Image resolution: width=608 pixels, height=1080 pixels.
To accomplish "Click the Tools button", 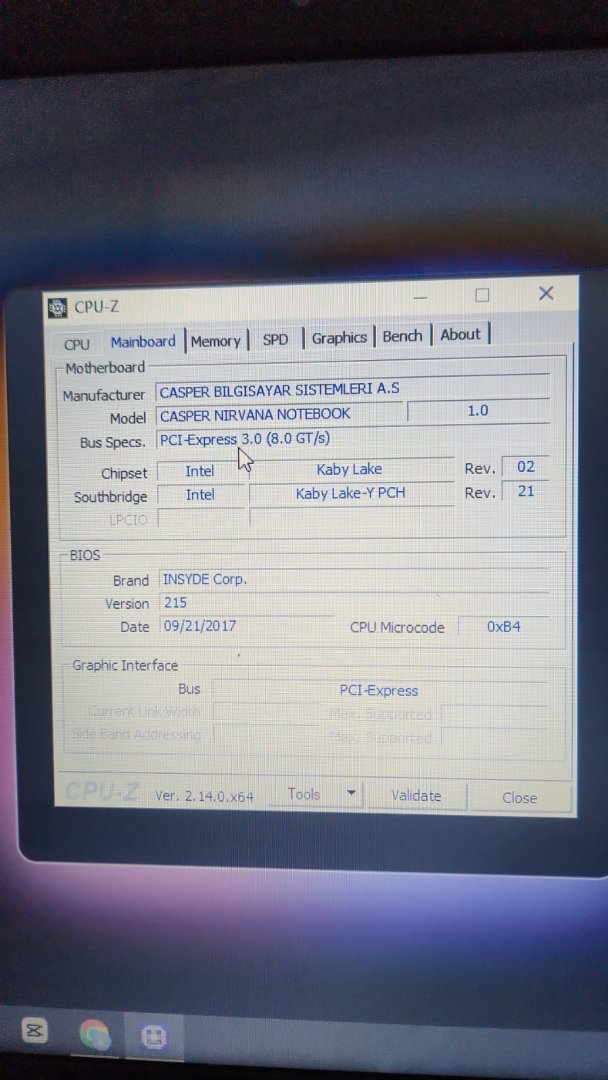I will [304, 794].
